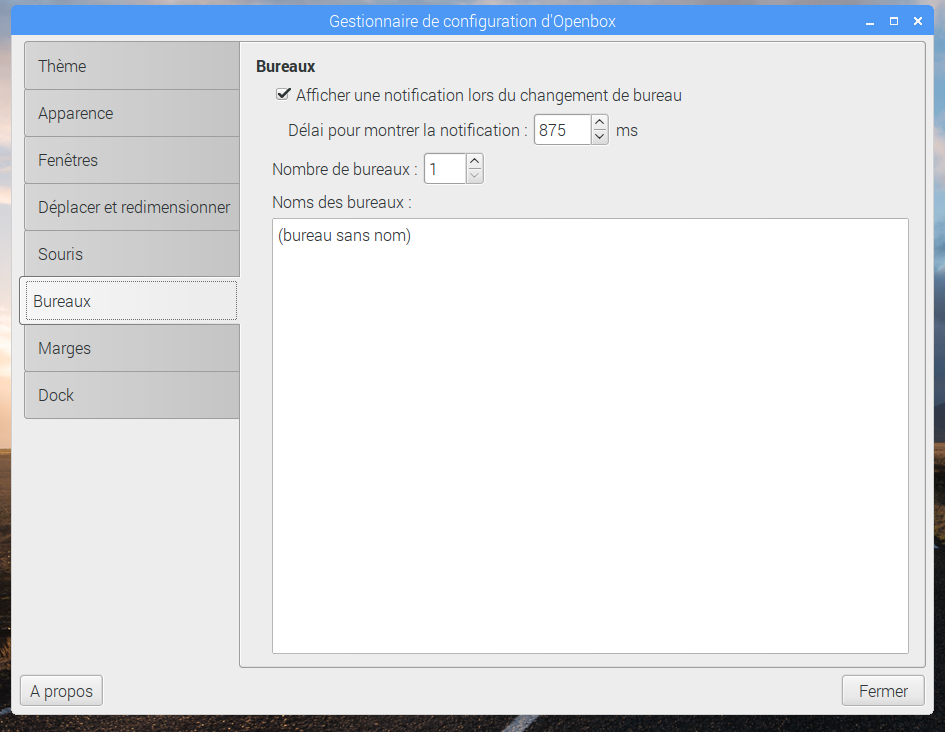Decrease notification delay with down arrow
Image resolution: width=945 pixels, height=732 pixels.
click(x=600, y=137)
